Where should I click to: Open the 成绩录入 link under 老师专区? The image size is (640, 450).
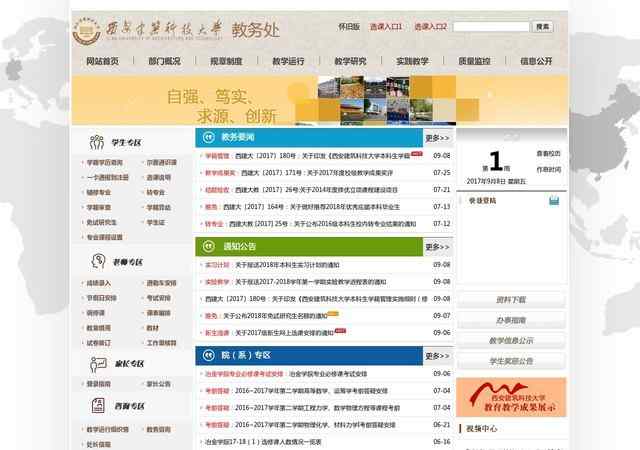point(98,283)
